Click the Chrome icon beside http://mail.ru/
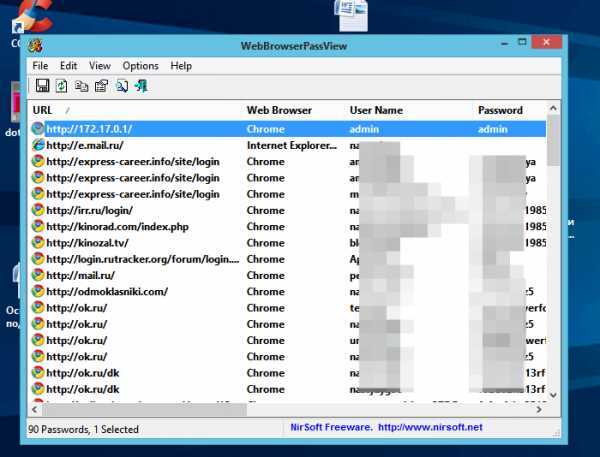Image resolution: width=600 pixels, height=457 pixels. point(38,275)
